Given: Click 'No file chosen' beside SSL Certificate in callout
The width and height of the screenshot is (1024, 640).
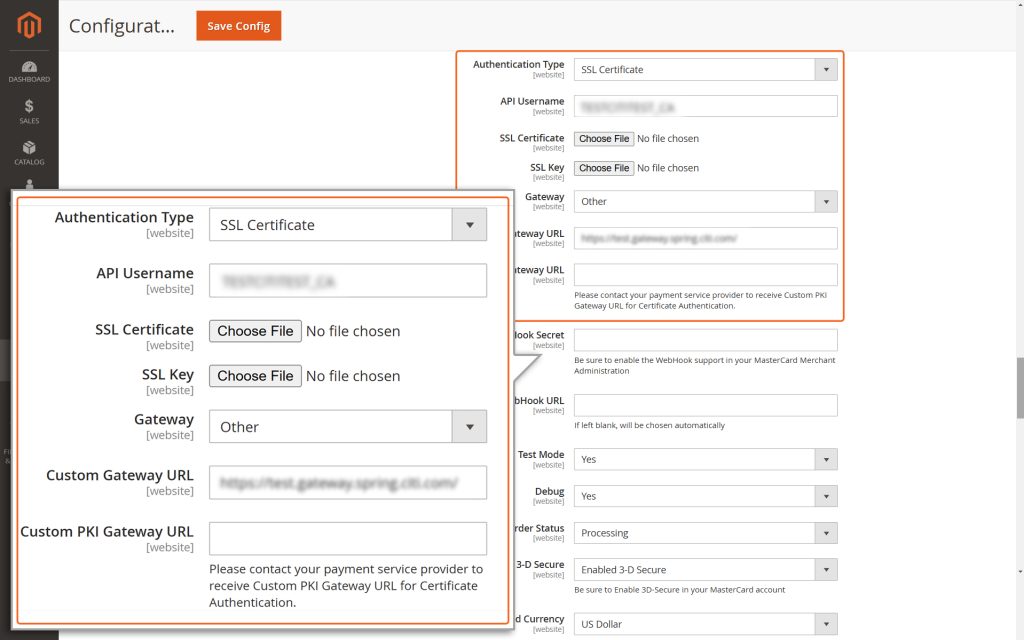Looking at the screenshot, I should (353, 331).
